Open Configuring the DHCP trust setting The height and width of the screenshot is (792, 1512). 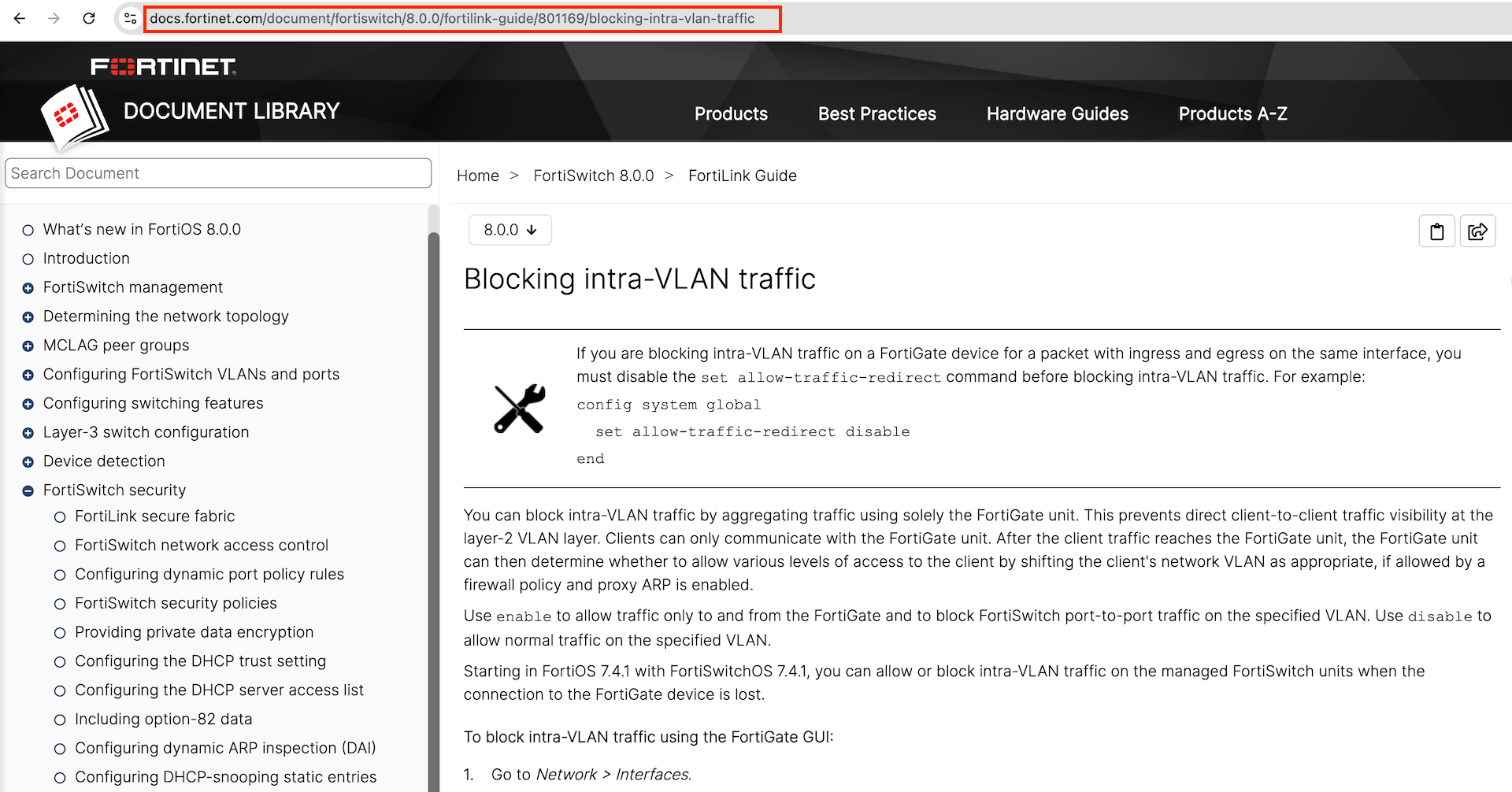point(201,661)
